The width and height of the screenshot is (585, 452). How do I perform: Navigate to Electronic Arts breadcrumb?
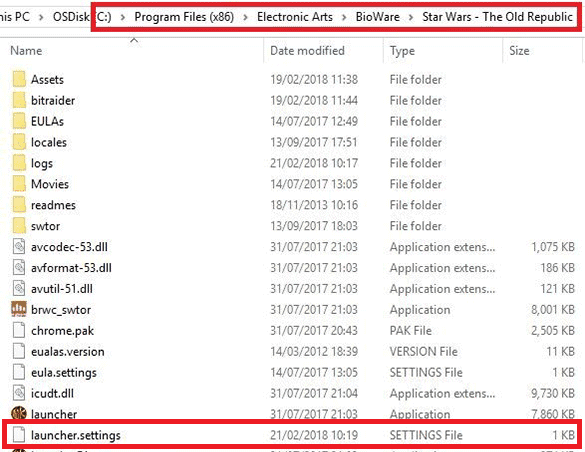pos(295,17)
